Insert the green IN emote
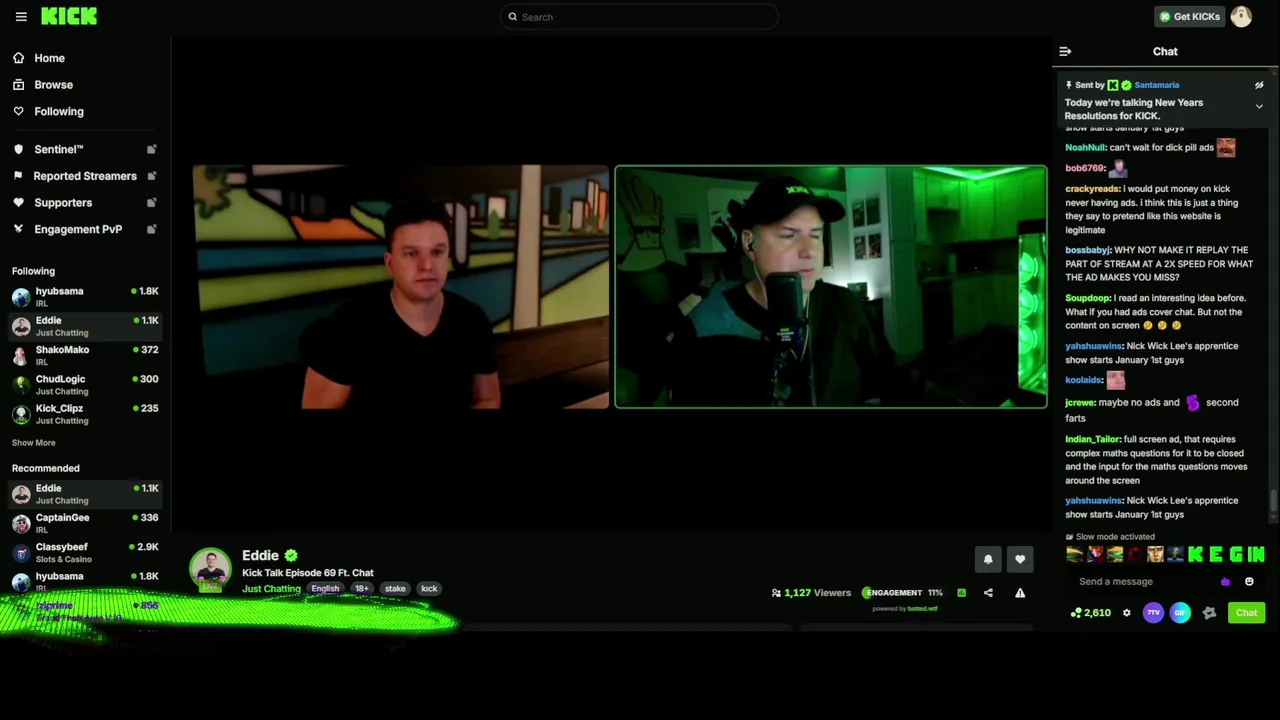The height and width of the screenshot is (720, 1280). point(1256,554)
